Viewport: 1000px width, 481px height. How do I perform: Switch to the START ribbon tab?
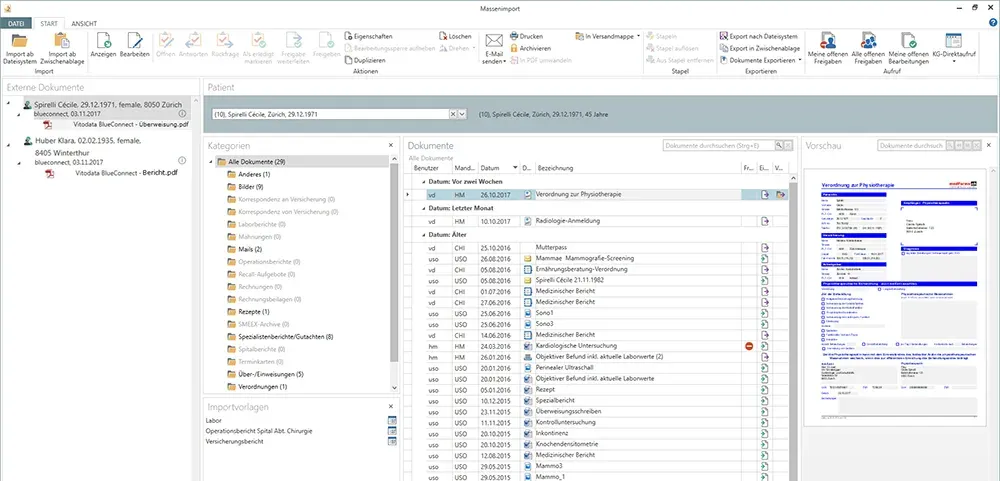pyautogui.click(x=48, y=23)
